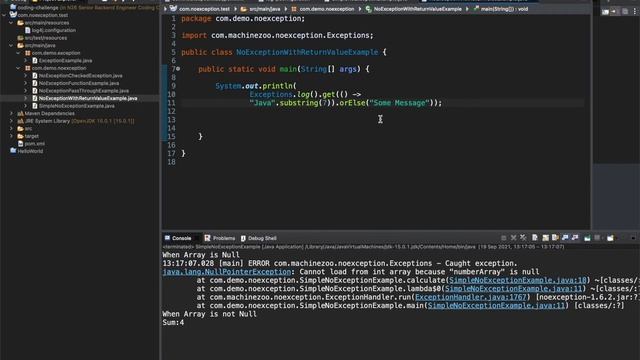The height and width of the screenshot is (360, 640).
Task: Expand ExceptionExample.java outline
Action: [x=26, y=60]
